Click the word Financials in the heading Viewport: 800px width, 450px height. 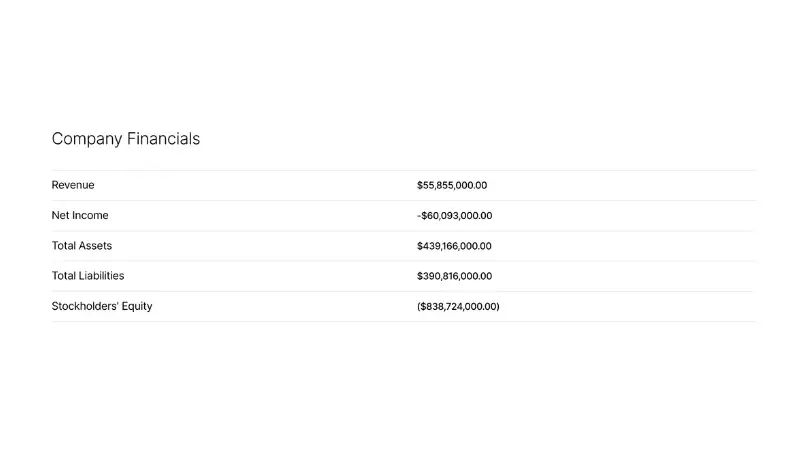tap(163, 139)
